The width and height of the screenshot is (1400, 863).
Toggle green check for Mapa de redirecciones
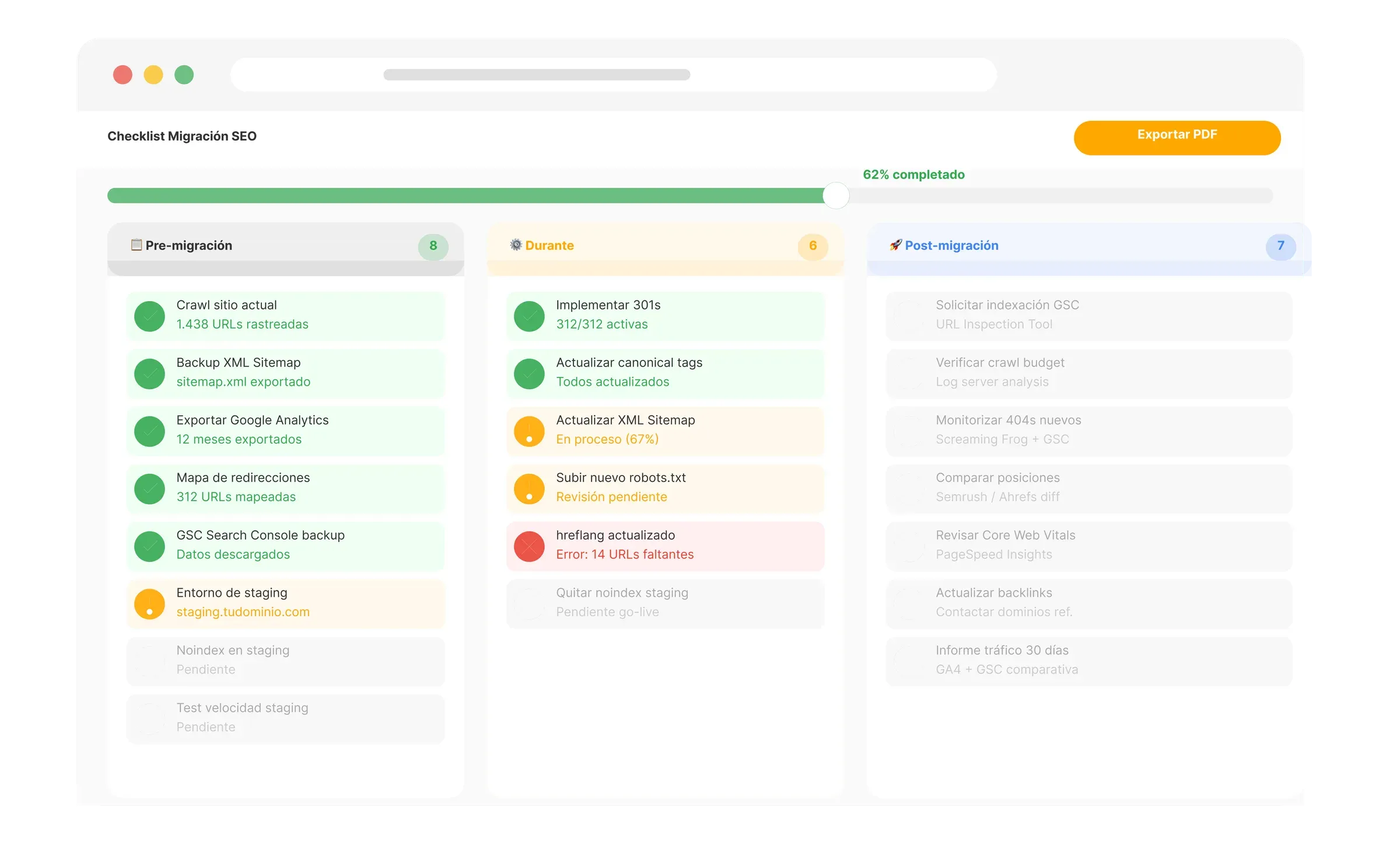[x=149, y=489]
